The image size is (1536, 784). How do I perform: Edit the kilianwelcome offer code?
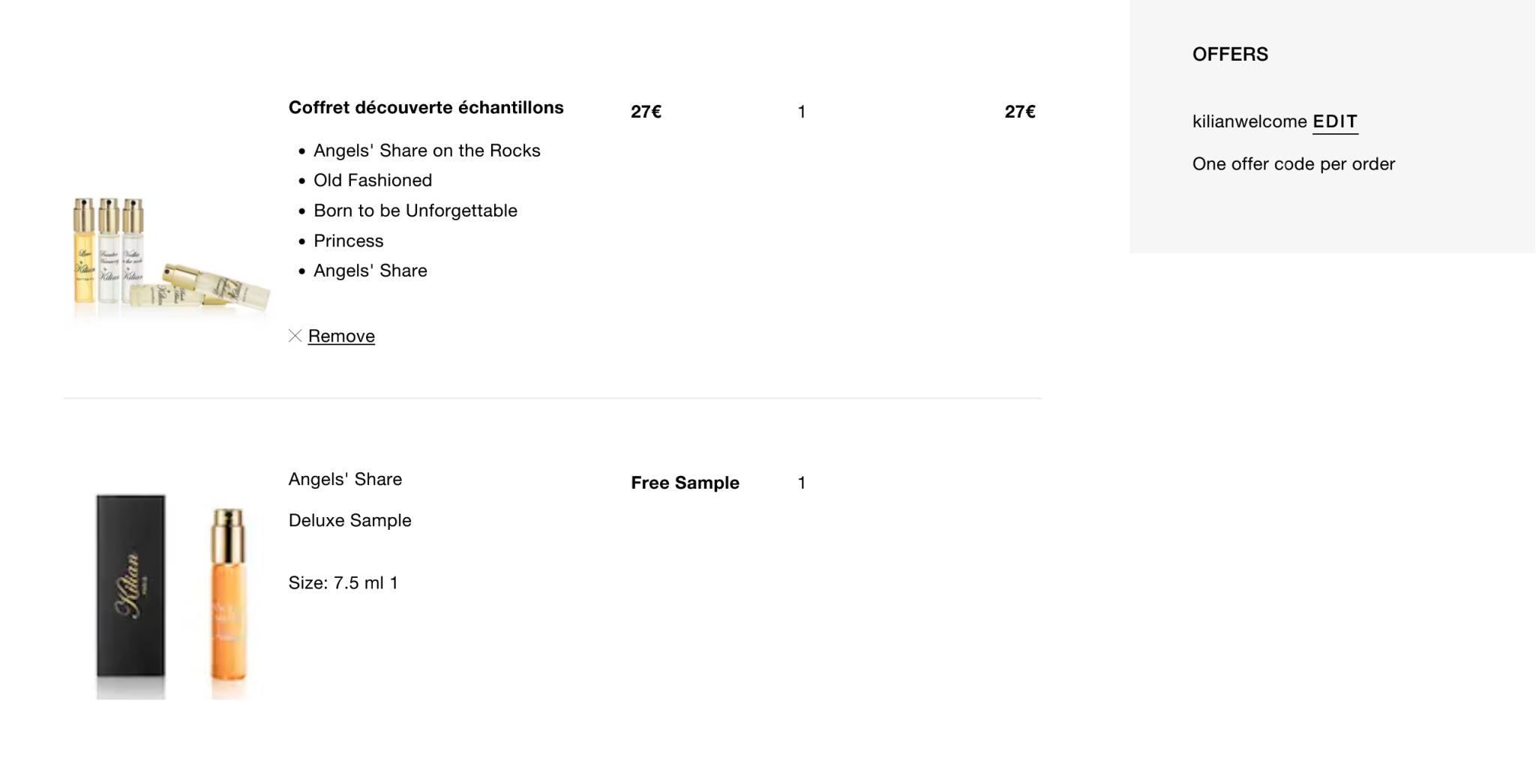click(1335, 121)
